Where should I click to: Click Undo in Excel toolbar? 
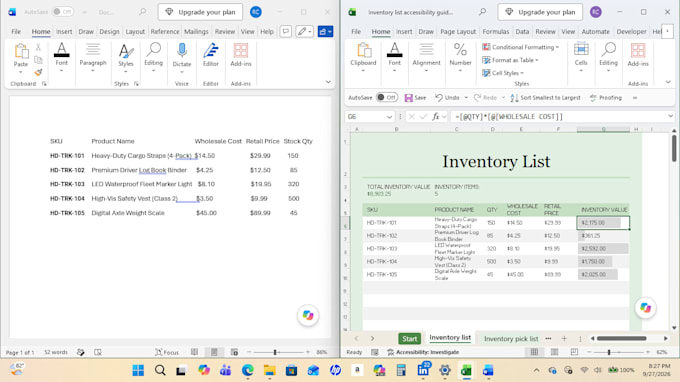click(x=447, y=98)
